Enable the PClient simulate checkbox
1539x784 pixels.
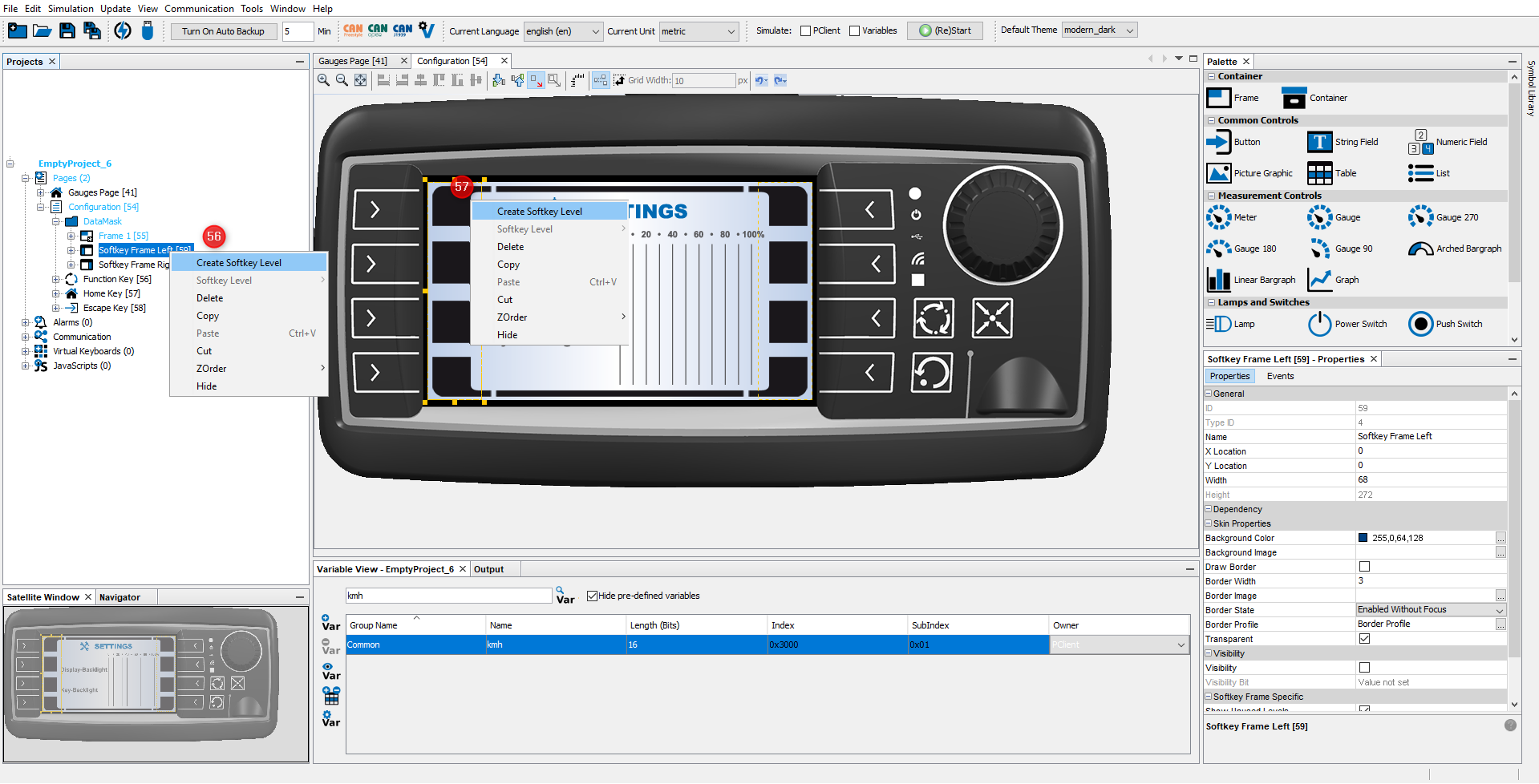coord(805,31)
